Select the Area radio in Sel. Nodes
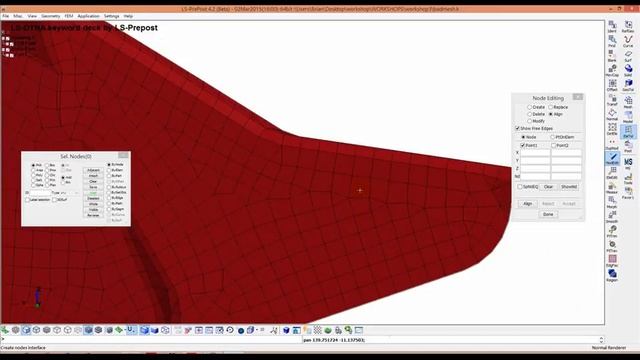 (x=33, y=170)
